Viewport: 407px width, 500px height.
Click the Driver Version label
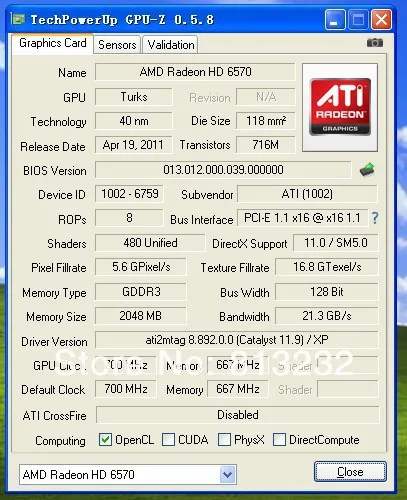click(x=54, y=342)
